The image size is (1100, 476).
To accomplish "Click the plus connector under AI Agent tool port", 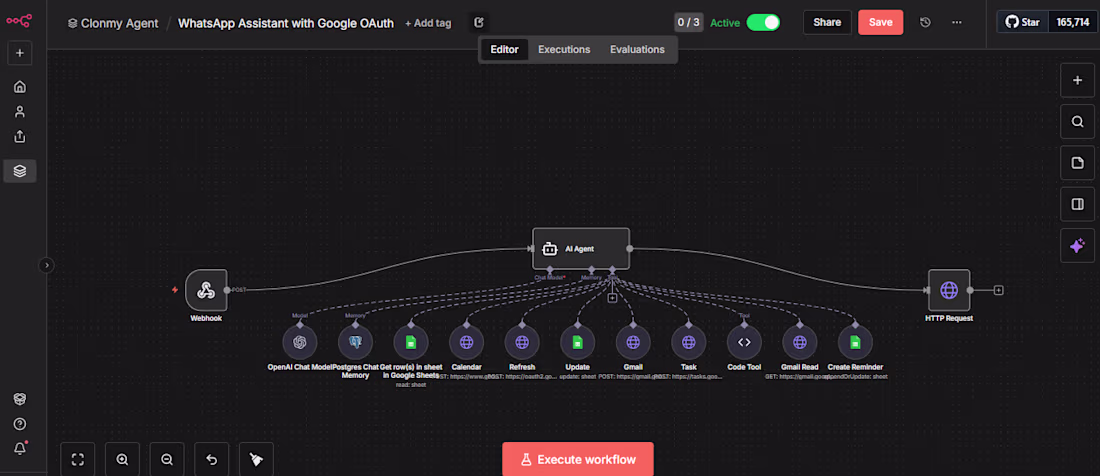I will pyautogui.click(x=612, y=298).
